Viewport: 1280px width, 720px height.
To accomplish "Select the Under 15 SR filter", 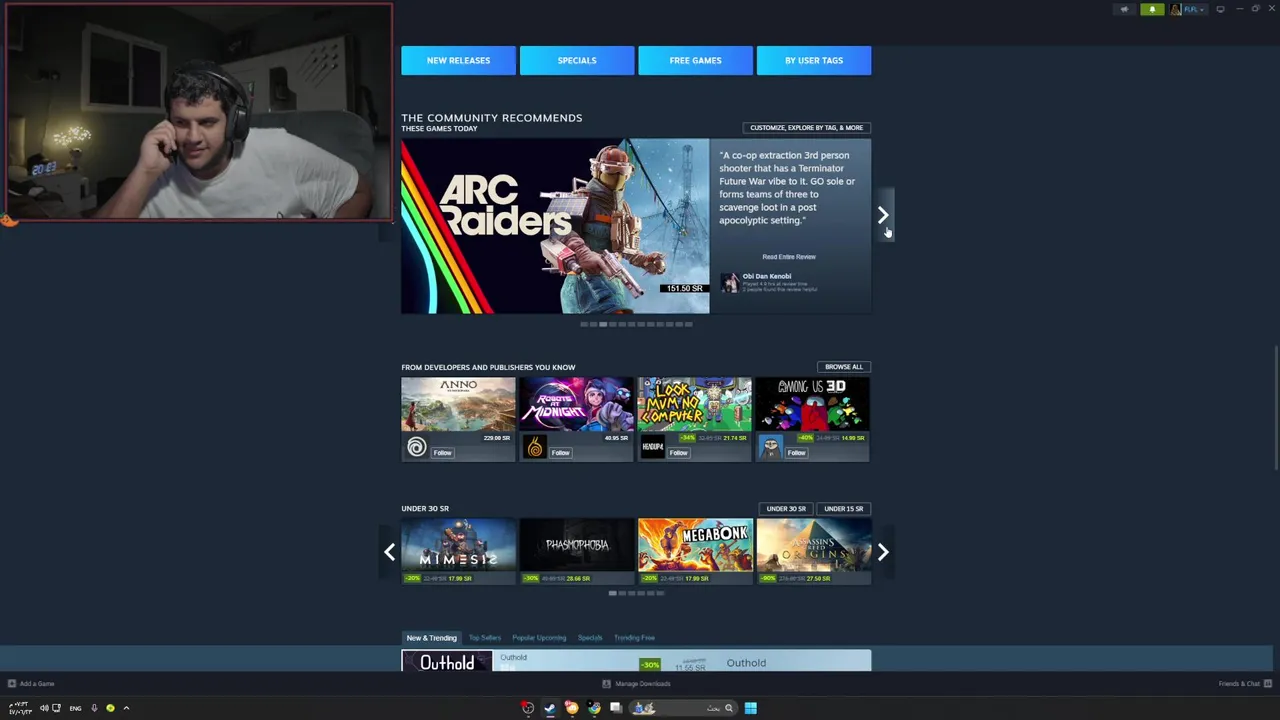I will tap(843, 509).
